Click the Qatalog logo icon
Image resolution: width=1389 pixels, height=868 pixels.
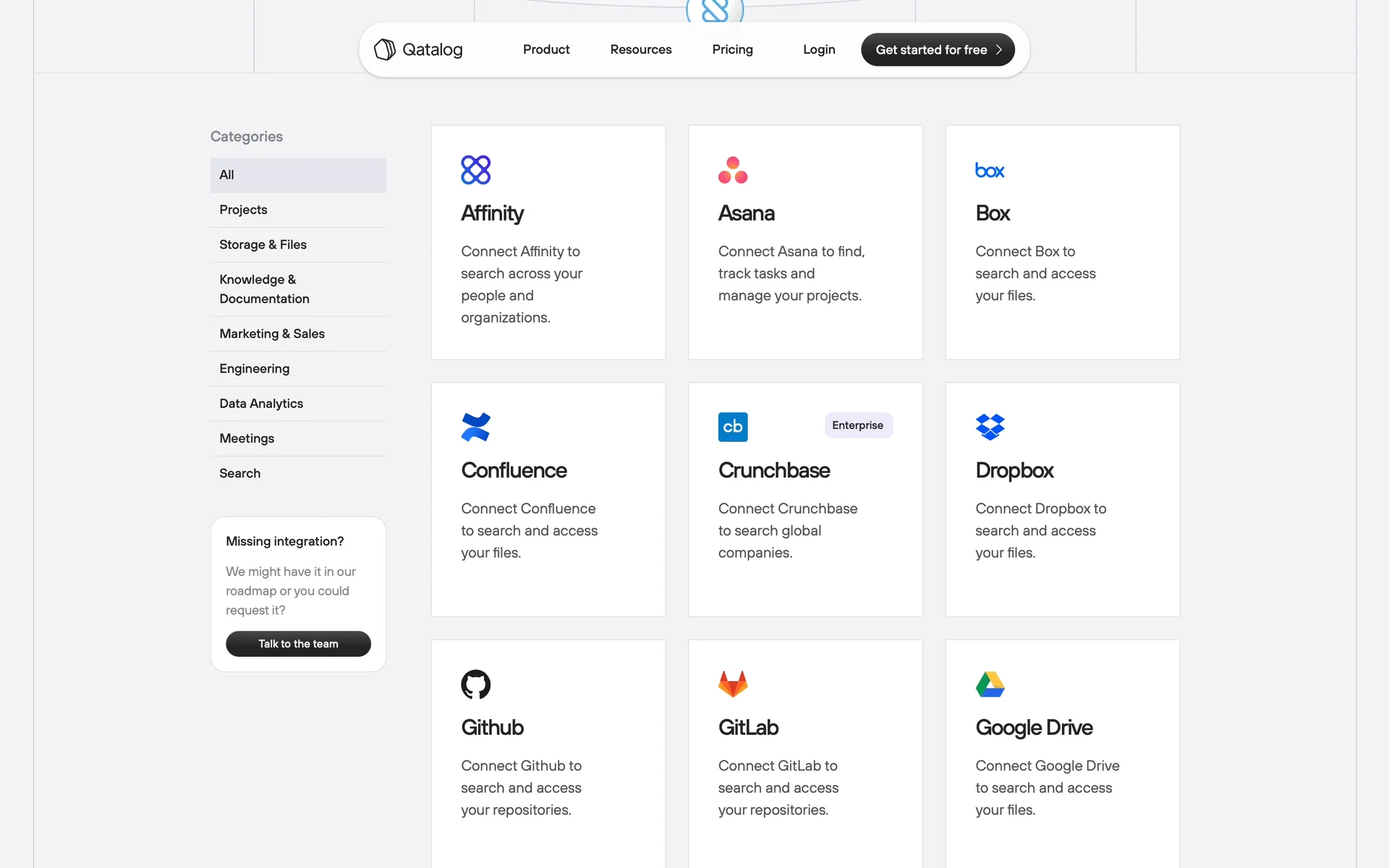(x=384, y=49)
